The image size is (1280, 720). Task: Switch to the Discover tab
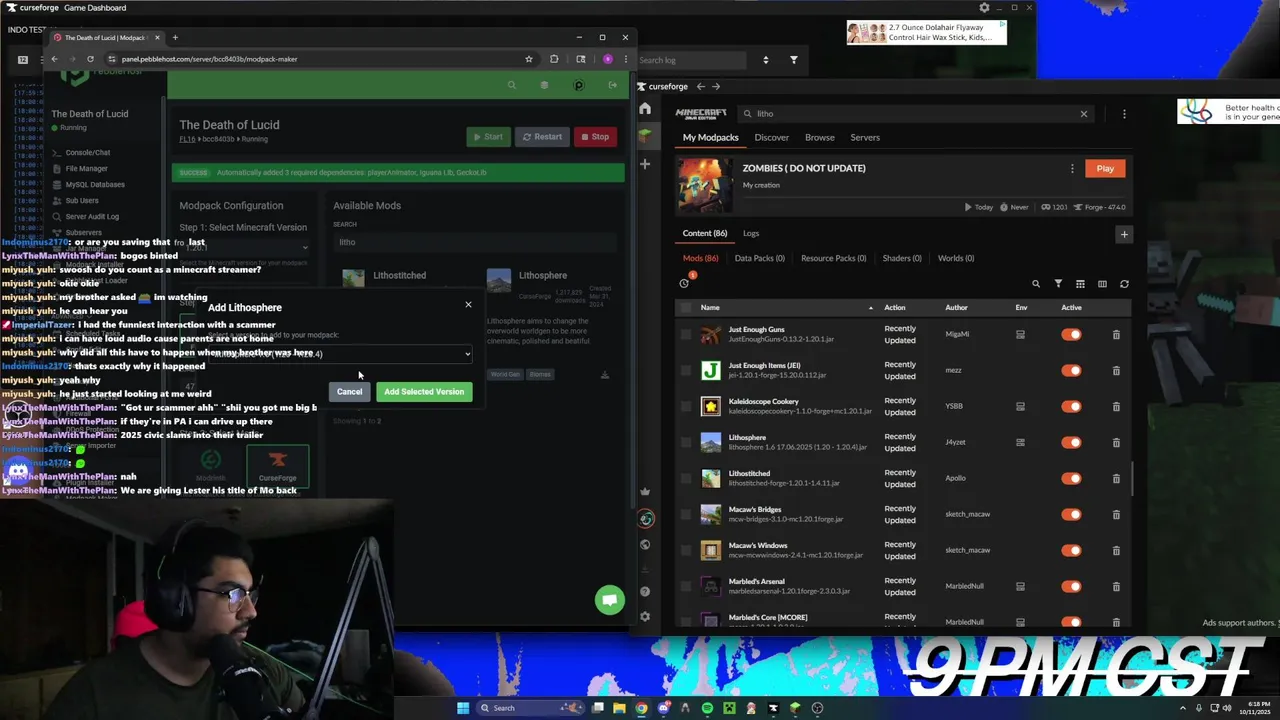tap(771, 138)
